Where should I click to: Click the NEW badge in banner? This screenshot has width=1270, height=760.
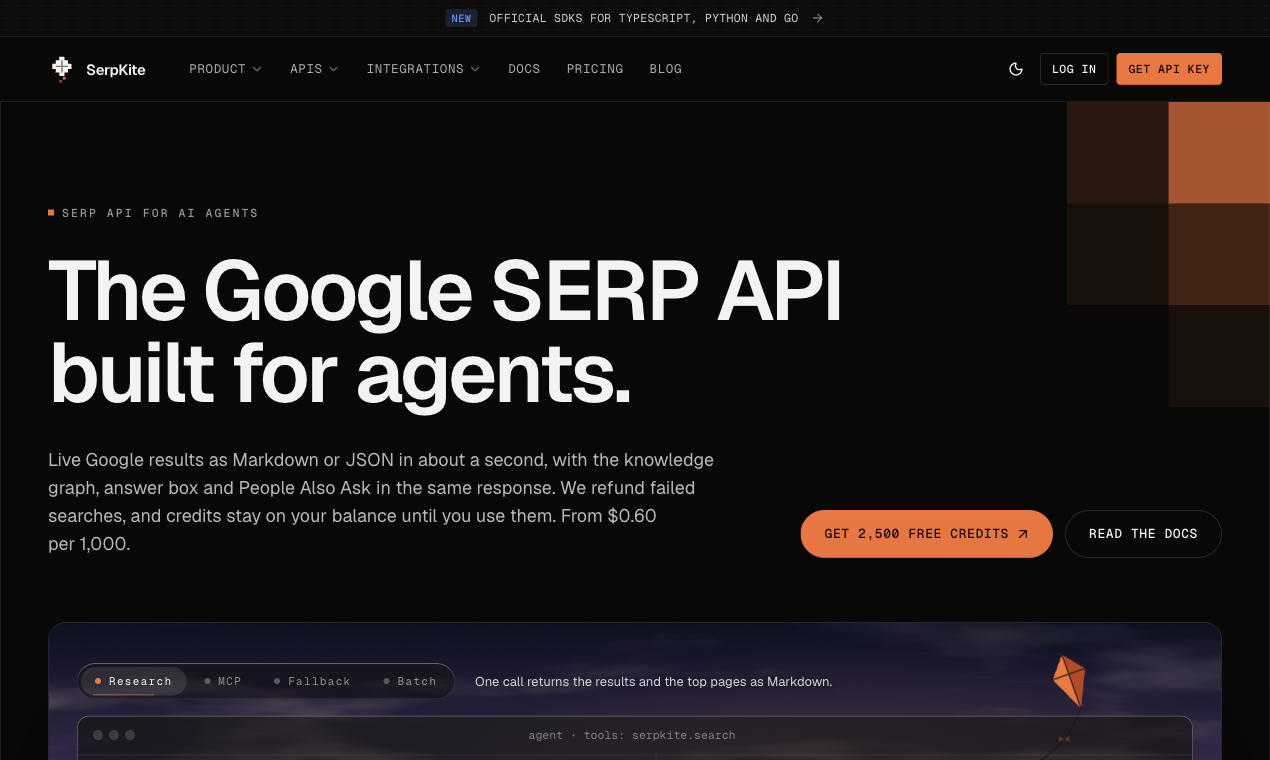coord(461,18)
